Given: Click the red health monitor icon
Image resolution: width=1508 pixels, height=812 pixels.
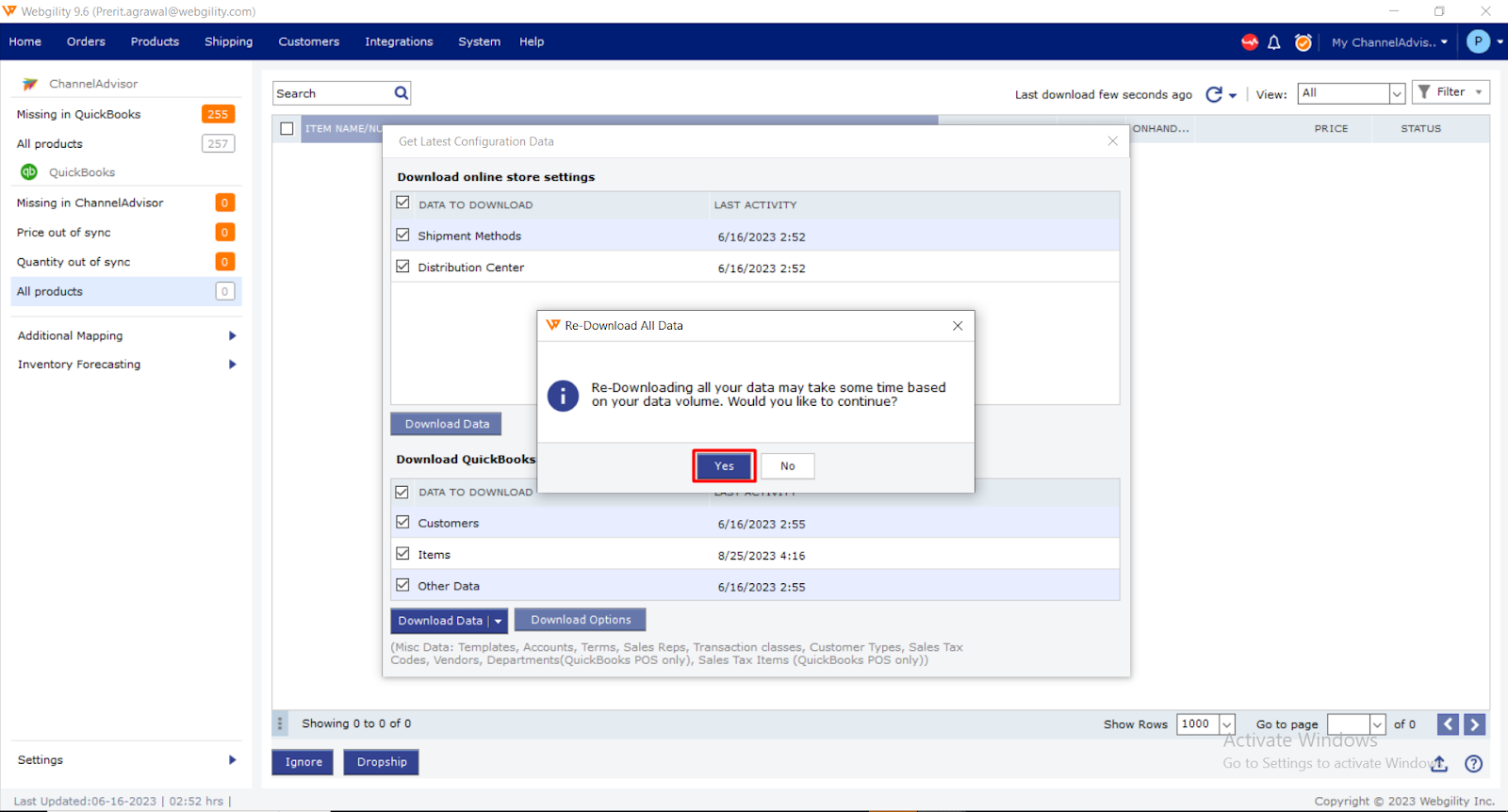Looking at the screenshot, I should (x=1250, y=42).
